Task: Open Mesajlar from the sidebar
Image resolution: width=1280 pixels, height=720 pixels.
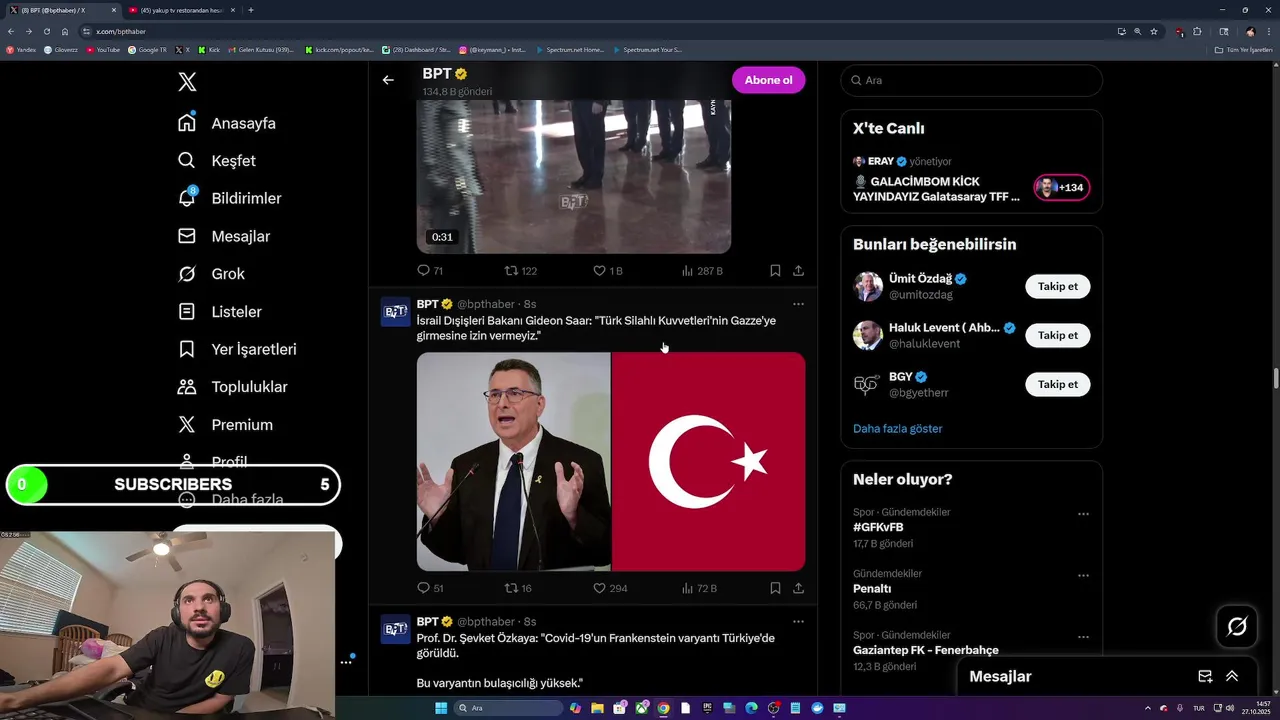Action: coord(224,236)
